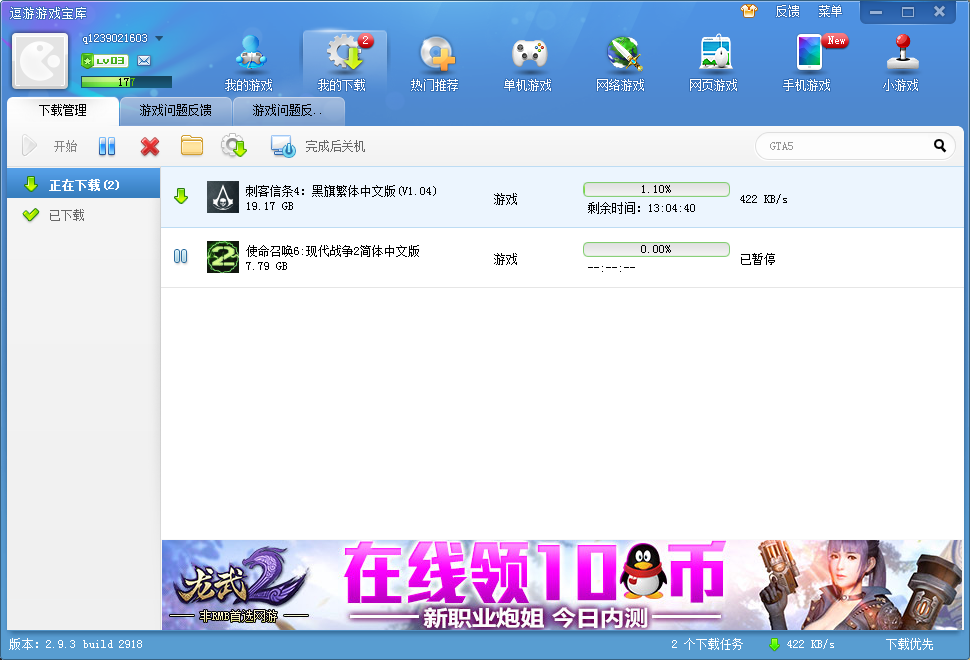
Task: Click the Lv03 level badge
Action: tap(105, 61)
